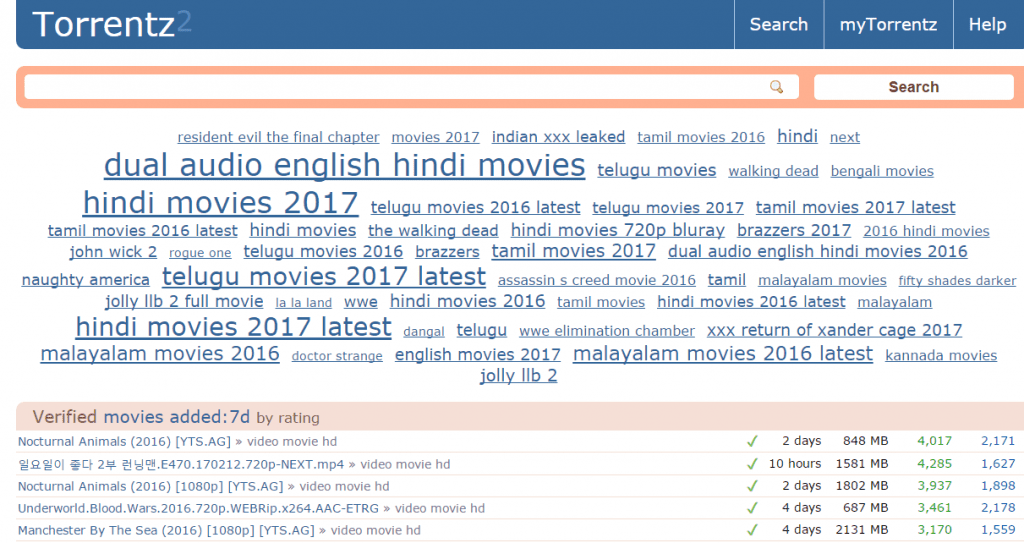Select the 'rogue one' tag
Screen dimensions: 1024x543
click(200, 253)
